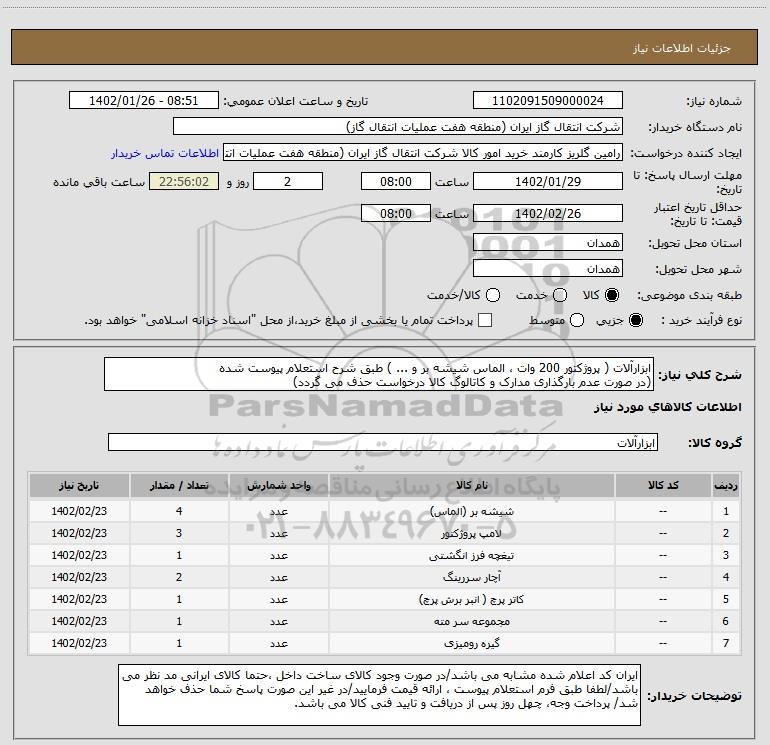
Task: Click the توضیحات خریدار notes box
Action: [x=380, y=695]
